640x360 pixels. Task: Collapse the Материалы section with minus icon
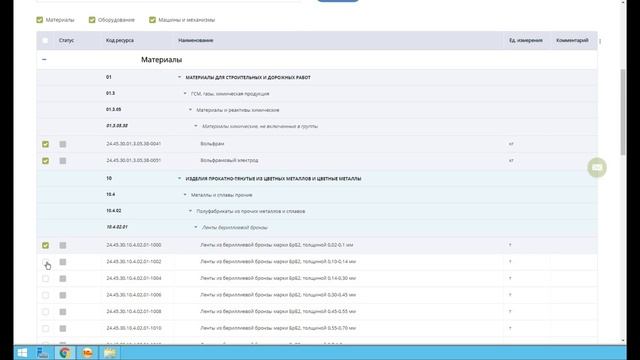point(44,60)
